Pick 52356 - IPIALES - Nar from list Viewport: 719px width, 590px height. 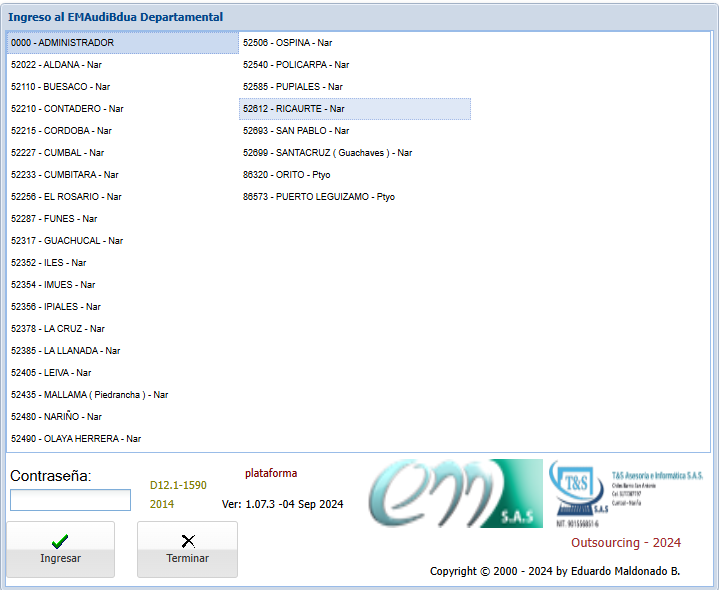56,307
